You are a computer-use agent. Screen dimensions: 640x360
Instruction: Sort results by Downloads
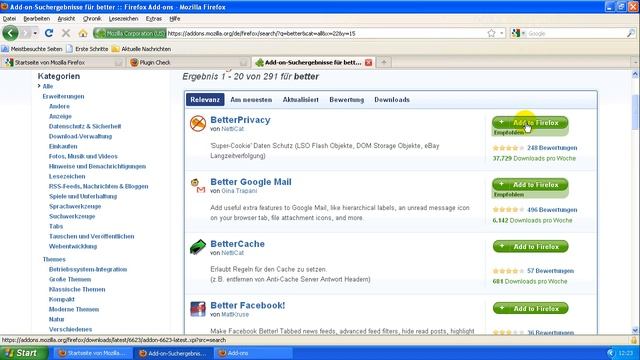tap(392, 100)
